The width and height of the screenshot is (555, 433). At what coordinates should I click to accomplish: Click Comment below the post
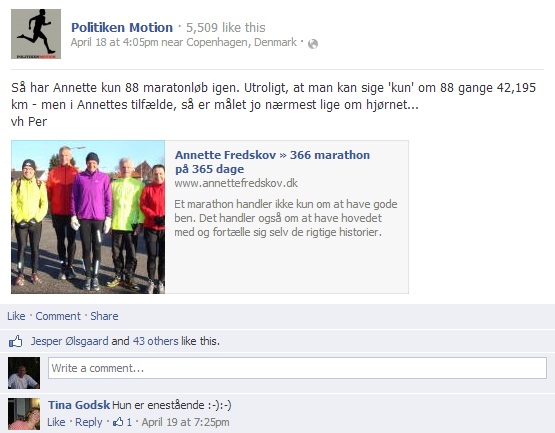pyautogui.click(x=58, y=316)
